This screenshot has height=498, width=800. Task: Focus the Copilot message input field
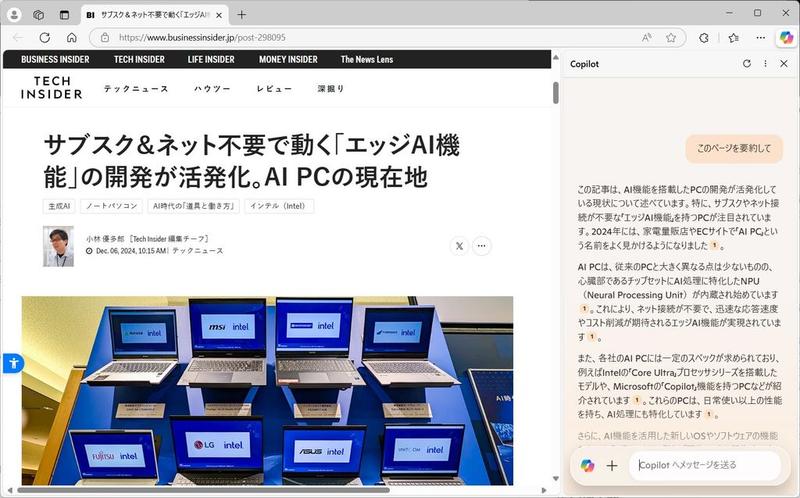coord(705,465)
